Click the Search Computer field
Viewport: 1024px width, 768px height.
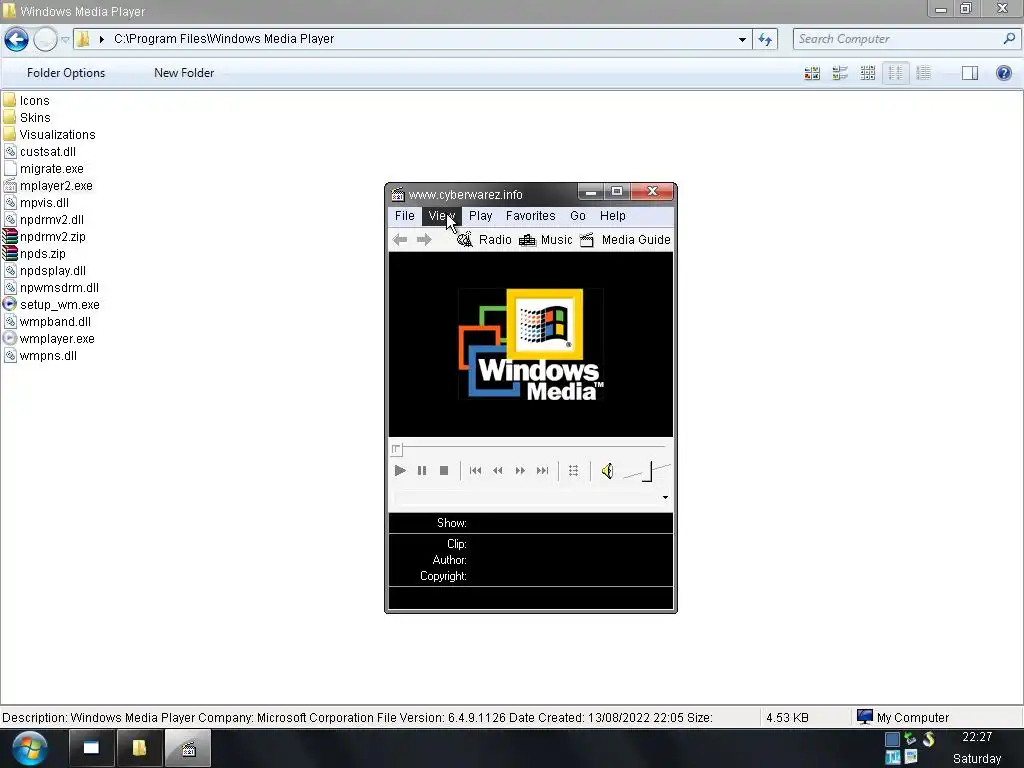pos(906,39)
